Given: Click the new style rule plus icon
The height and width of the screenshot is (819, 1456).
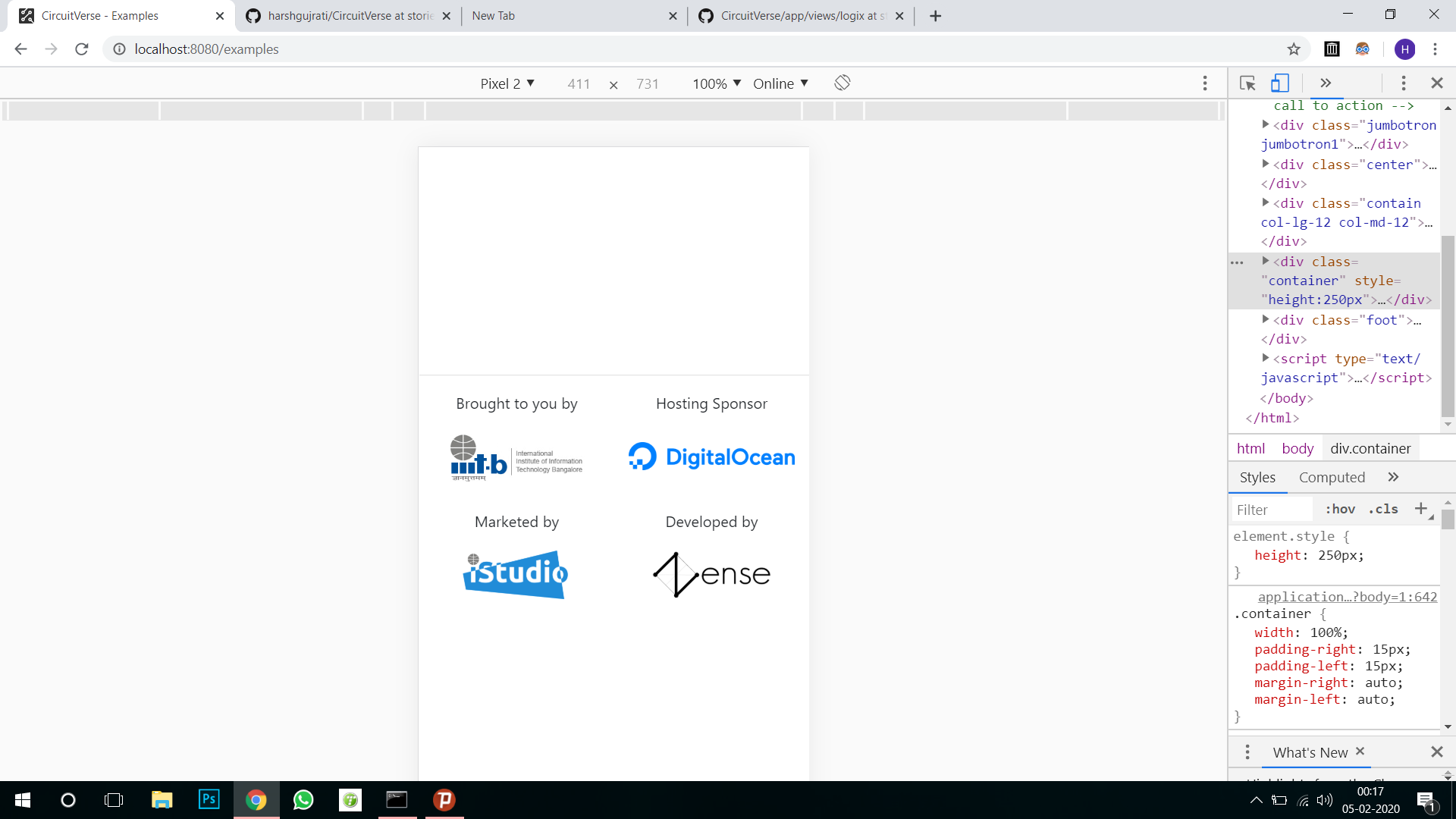Looking at the screenshot, I should tap(1421, 509).
